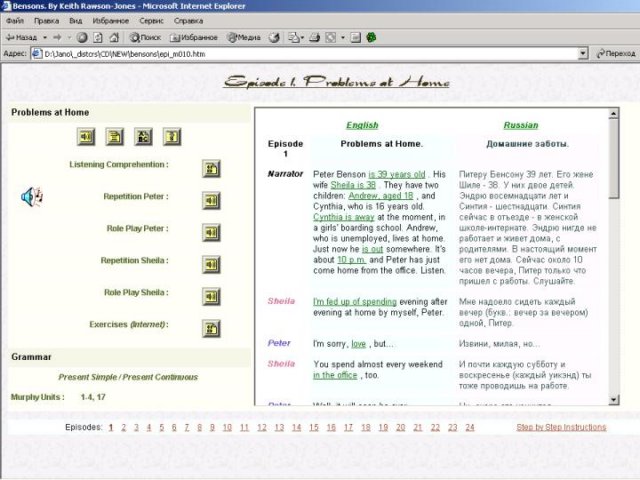Viewport: 640px width, 480px height.
Task: Click the Mail toolbar icon
Action: pyautogui.click(x=293, y=38)
